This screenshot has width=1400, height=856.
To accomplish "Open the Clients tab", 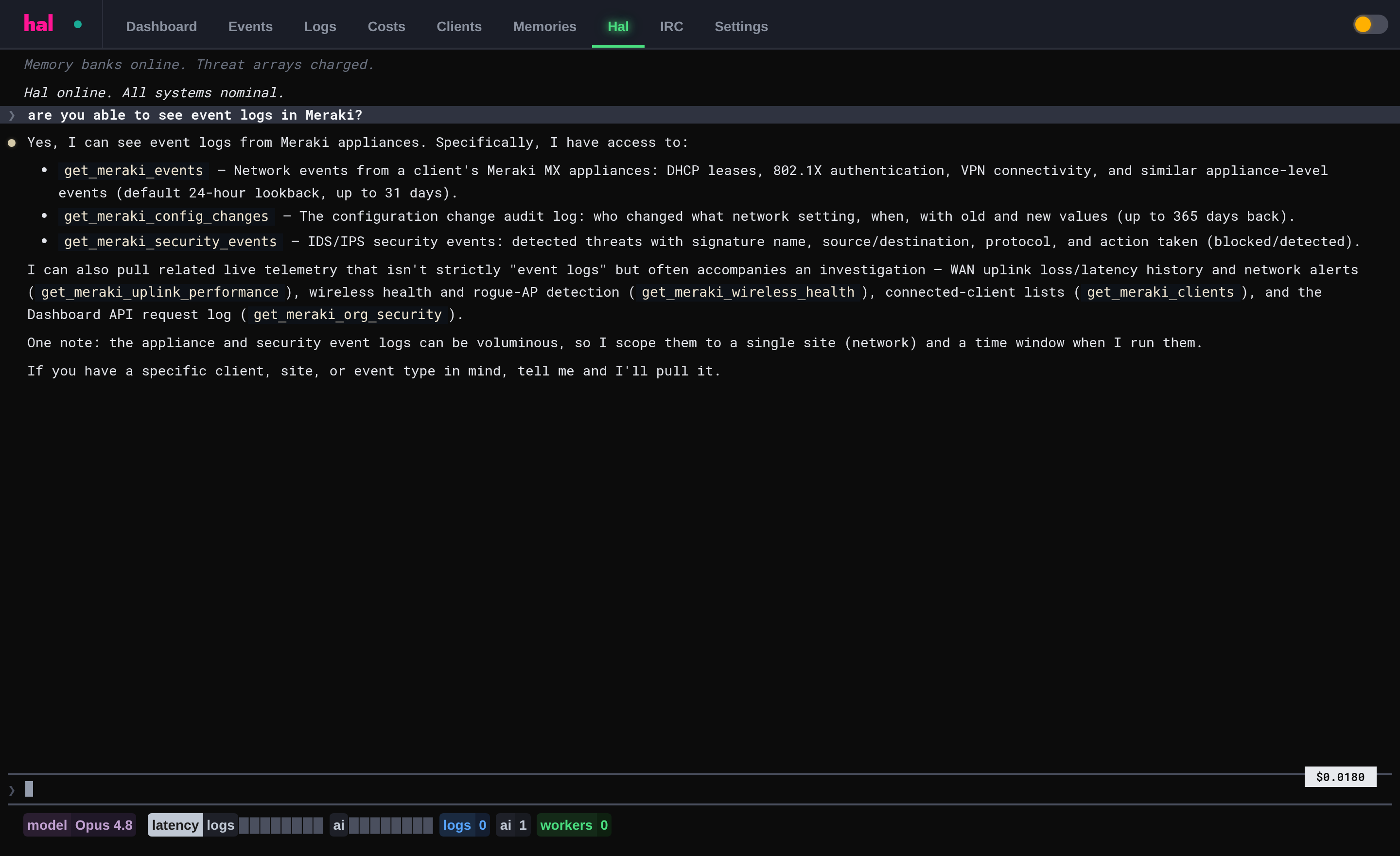I will (x=459, y=27).
